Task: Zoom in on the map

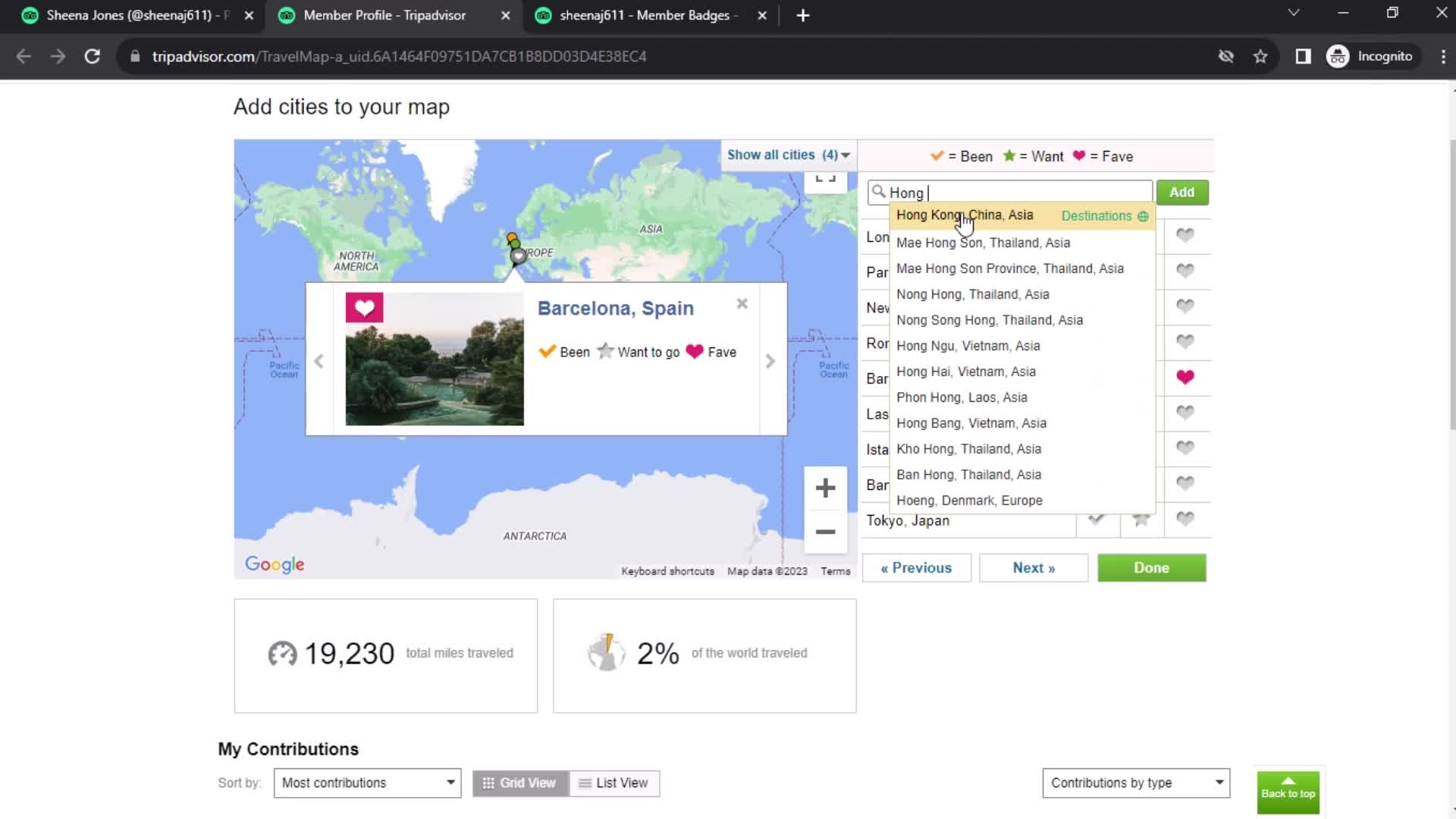Action: [x=825, y=488]
